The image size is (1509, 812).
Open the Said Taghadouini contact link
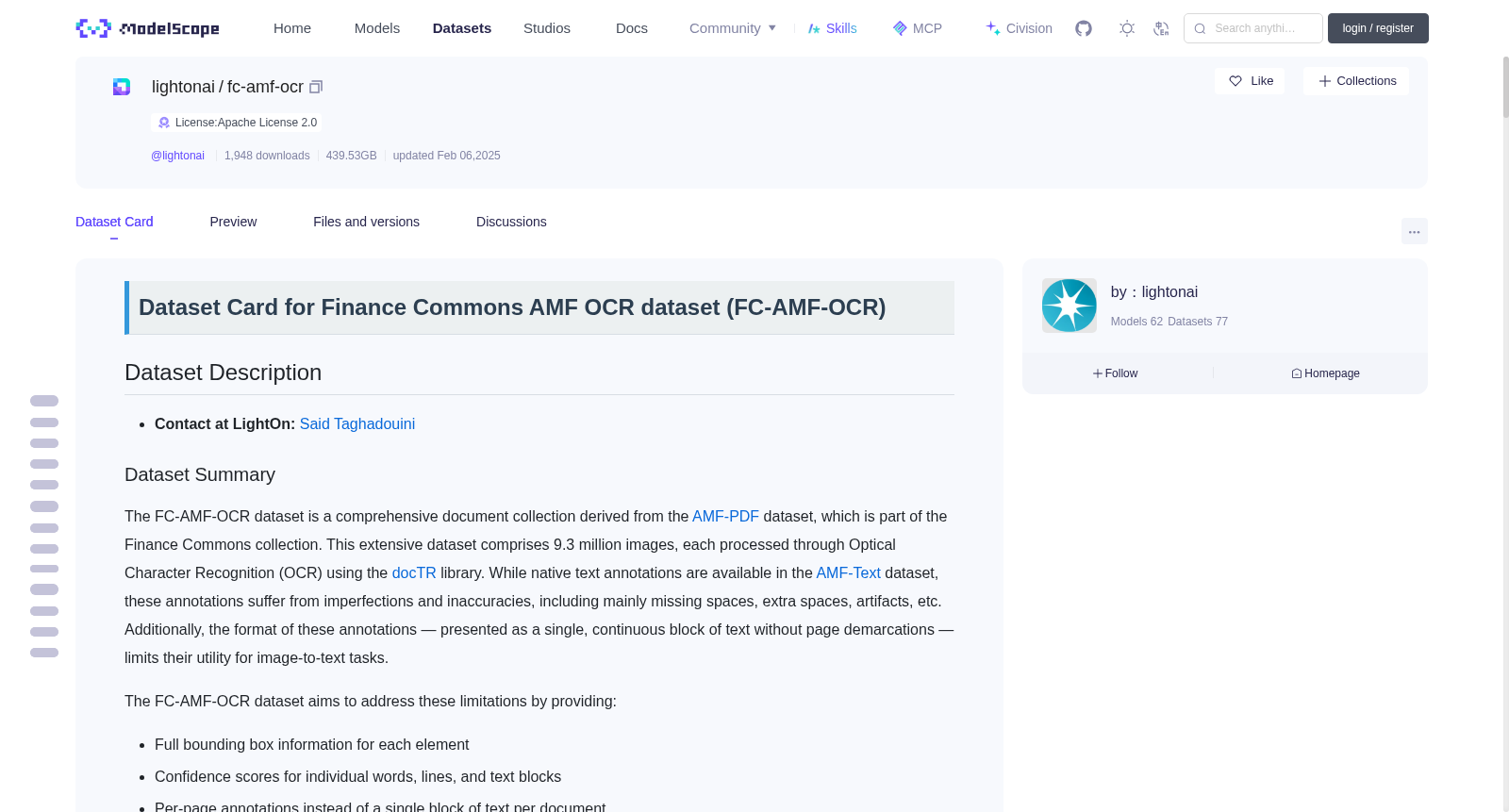click(357, 424)
